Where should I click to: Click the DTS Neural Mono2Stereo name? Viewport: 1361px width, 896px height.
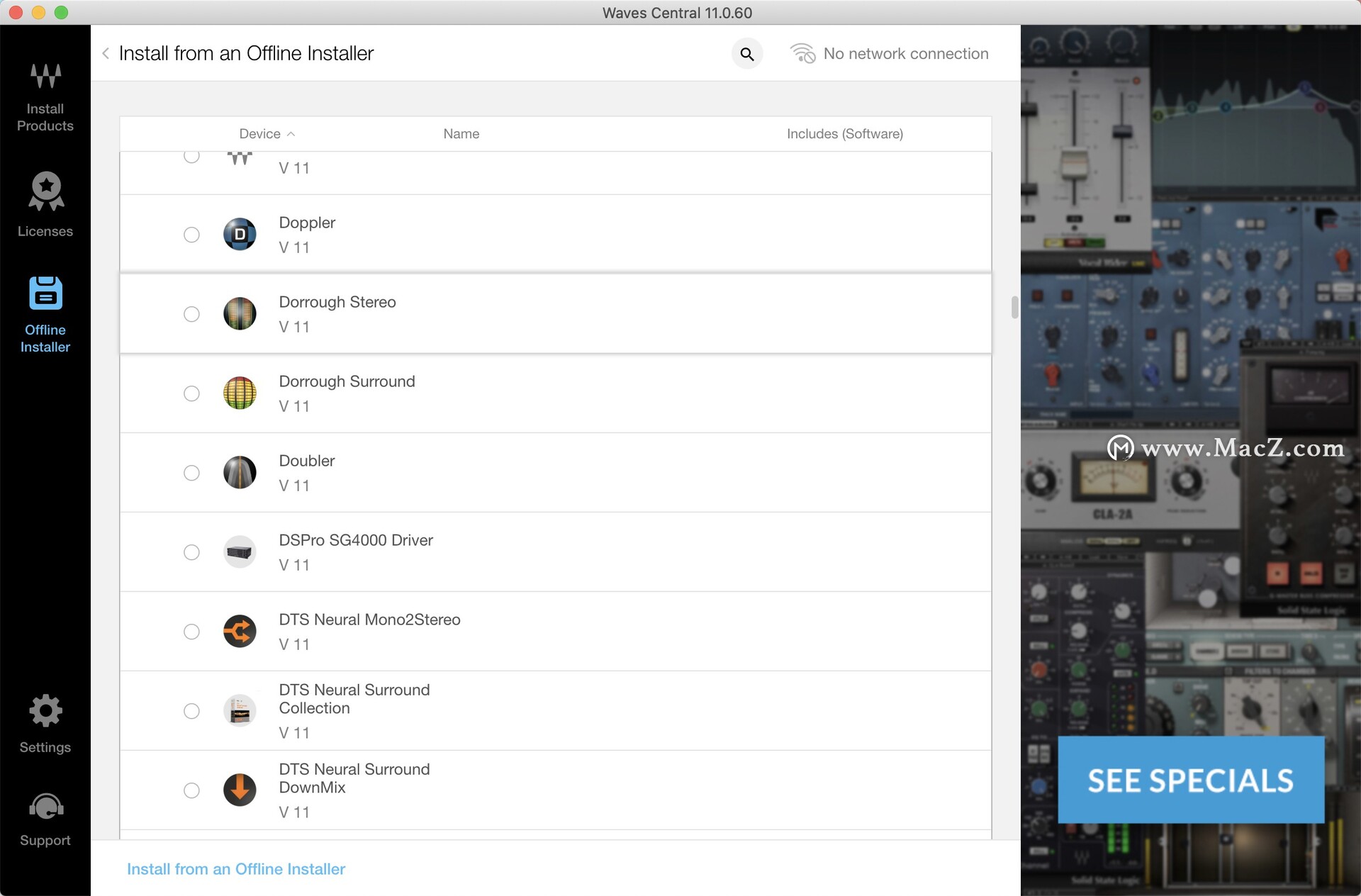pyautogui.click(x=369, y=620)
